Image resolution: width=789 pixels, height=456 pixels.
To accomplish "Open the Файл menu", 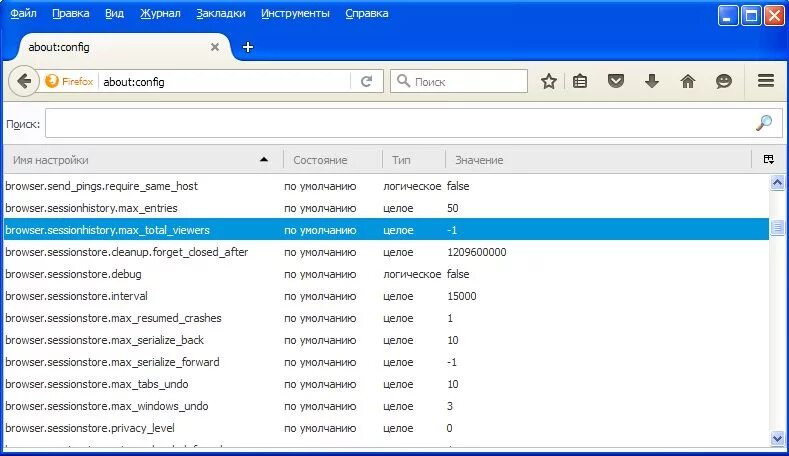I will coord(23,14).
